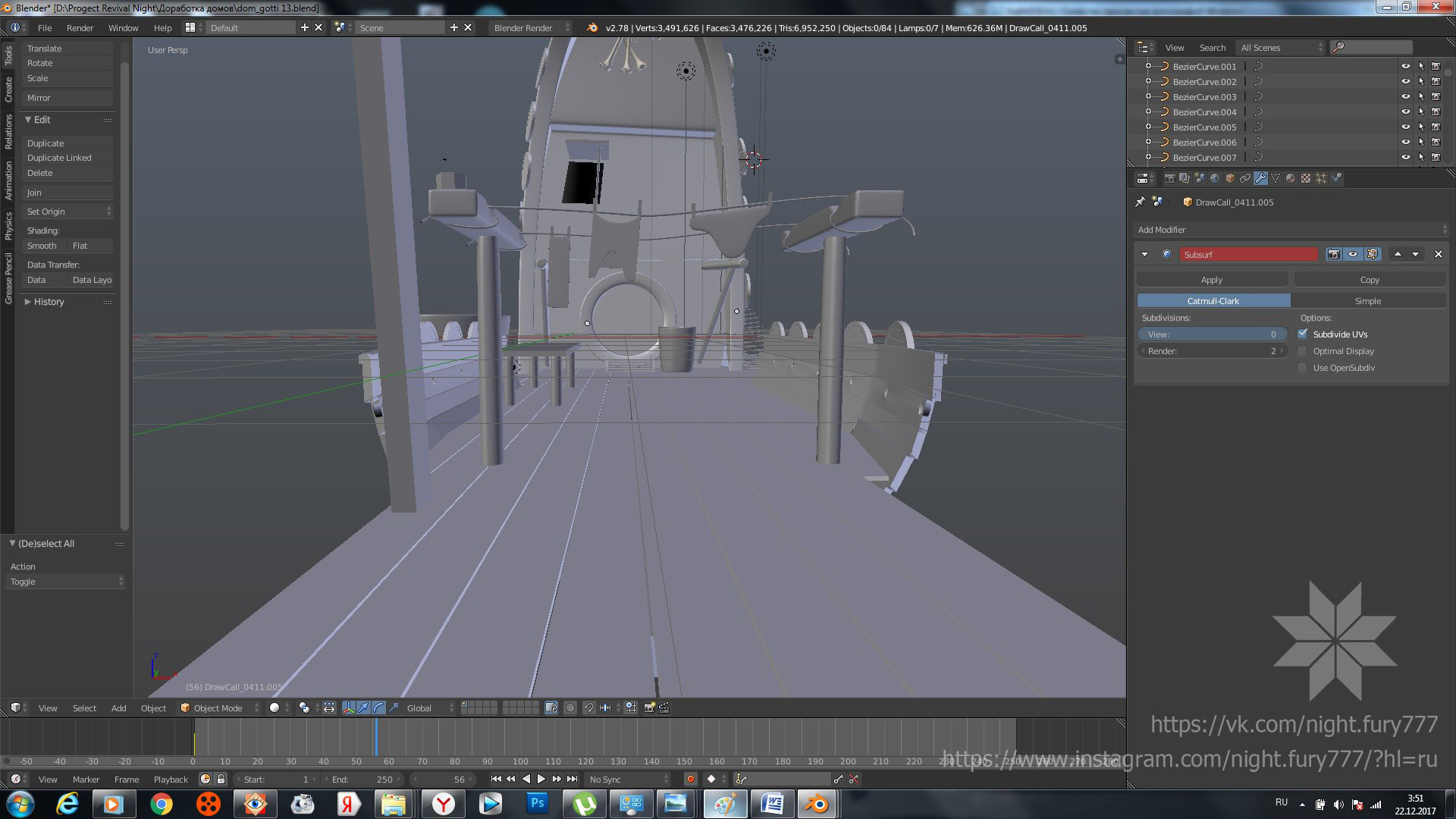Toggle the Subsurf modifier render camera icon

[x=1333, y=254]
